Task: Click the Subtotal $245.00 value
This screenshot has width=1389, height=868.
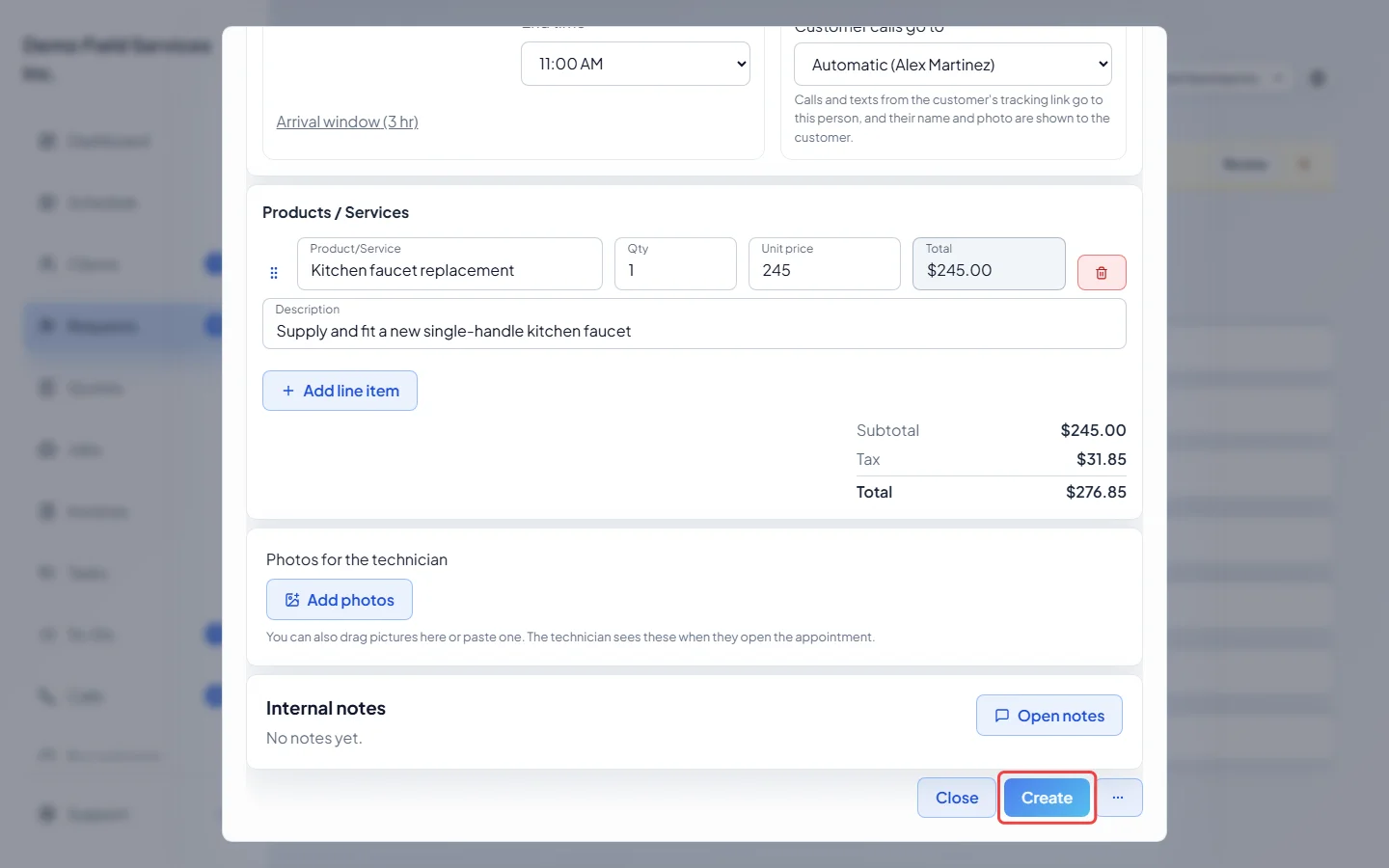Action: 1093,430
